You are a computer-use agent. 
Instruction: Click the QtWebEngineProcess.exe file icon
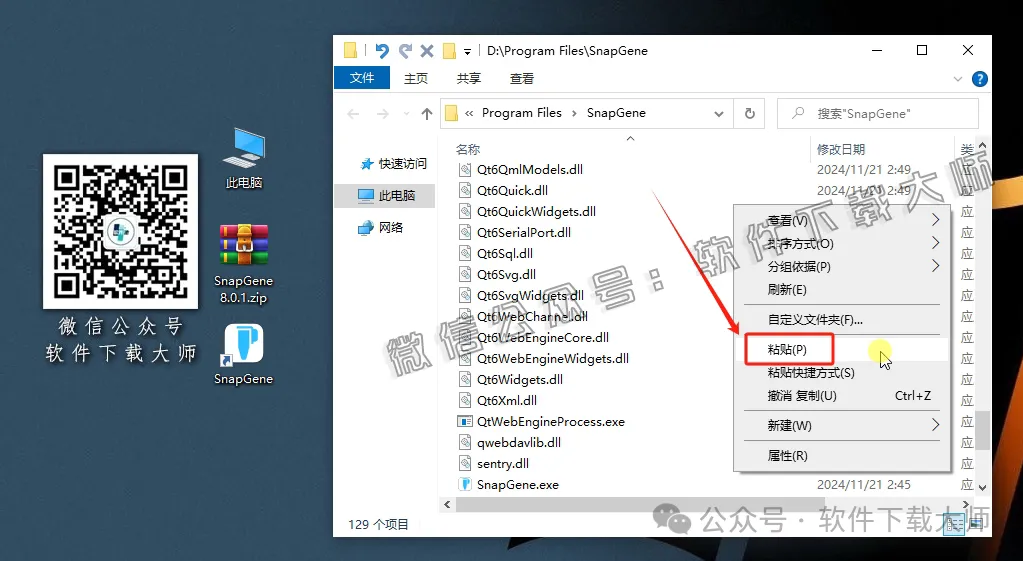(465, 421)
